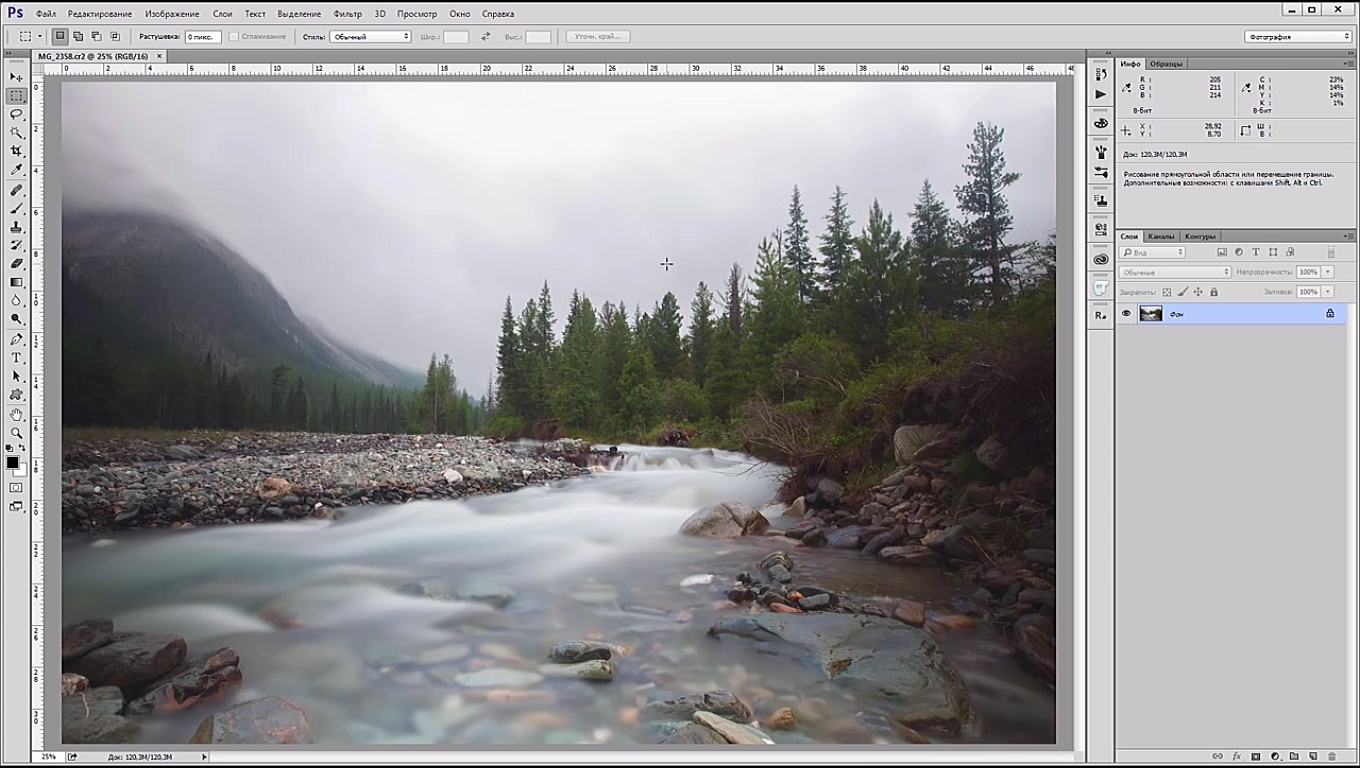The width and height of the screenshot is (1360, 768).
Task: Select the Brush tool
Action: 16,209
